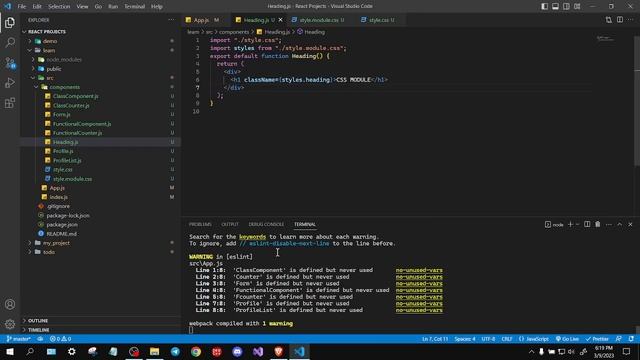The width and height of the screenshot is (640, 360).
Task: Click Prettier status bar item
Action: pos(597,339)
